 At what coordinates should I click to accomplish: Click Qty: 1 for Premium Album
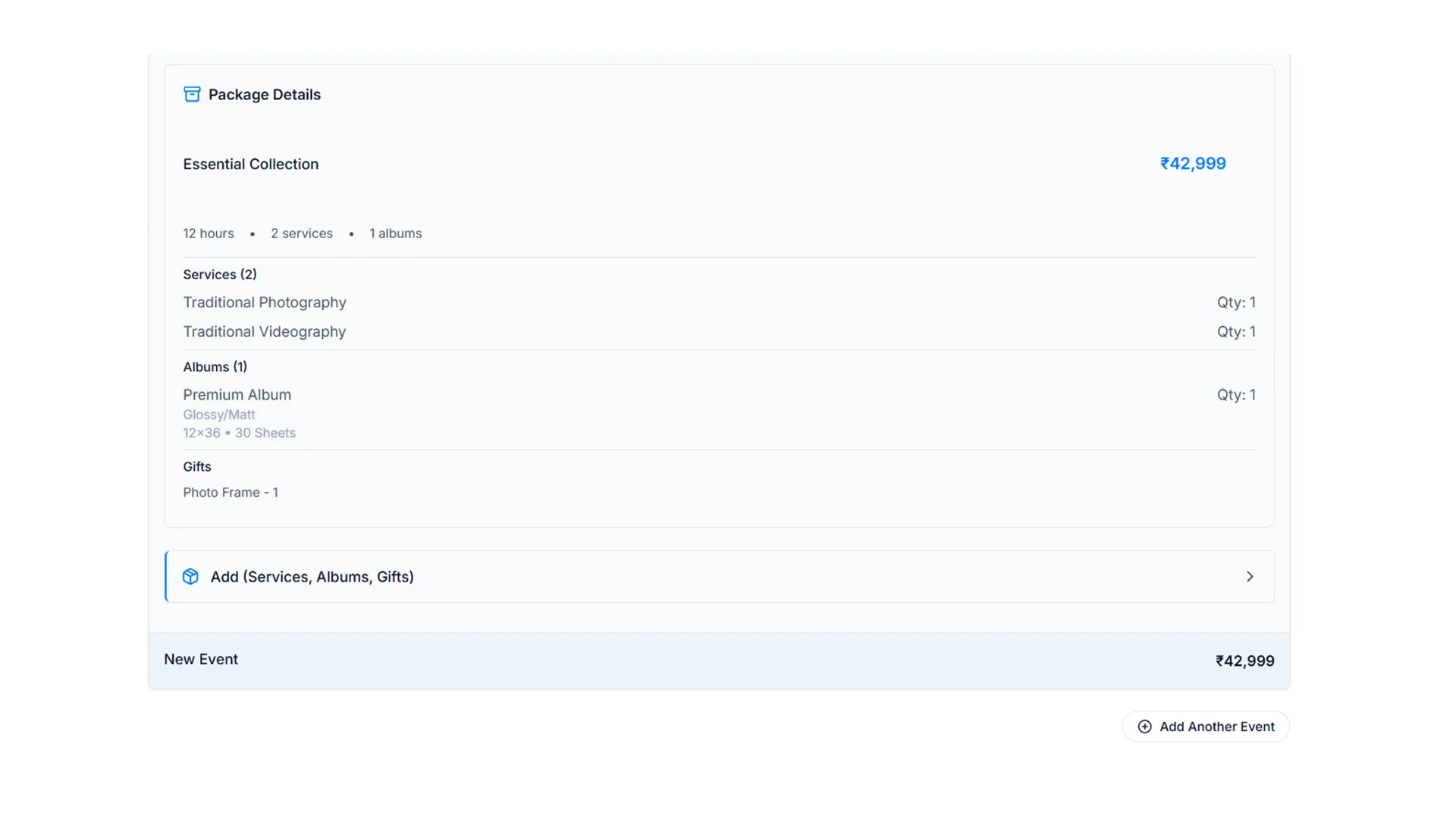click(x=1236, y=395)
